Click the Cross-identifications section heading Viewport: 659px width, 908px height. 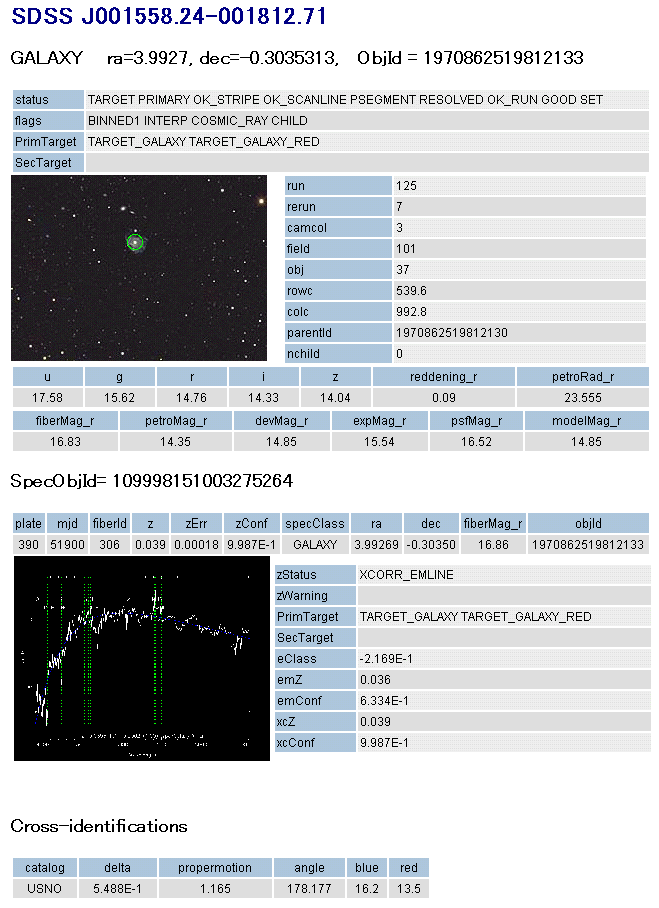(99, 826)
